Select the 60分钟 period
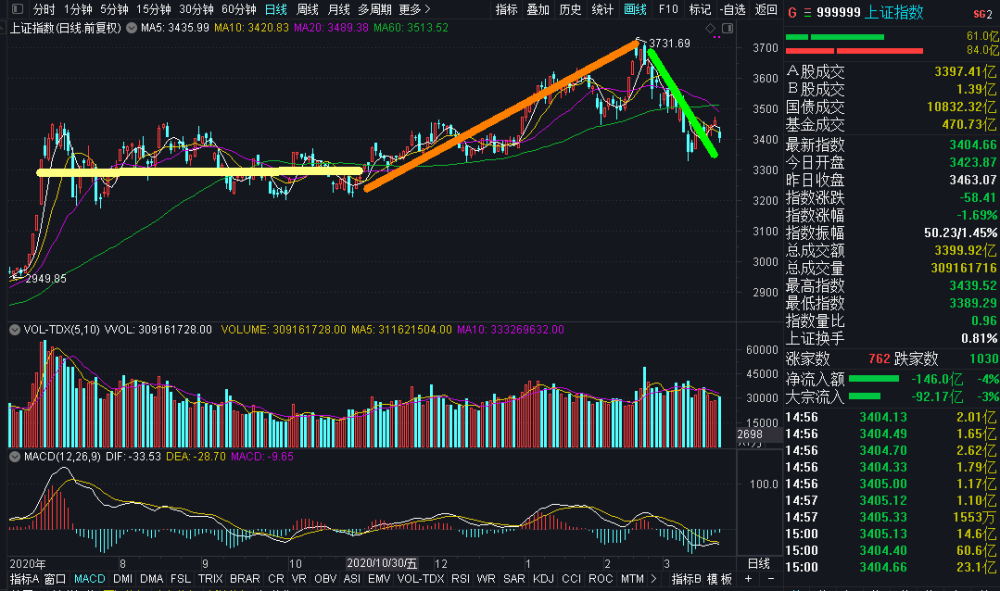This screenshot has height=591, width=1000. [239, 10]
